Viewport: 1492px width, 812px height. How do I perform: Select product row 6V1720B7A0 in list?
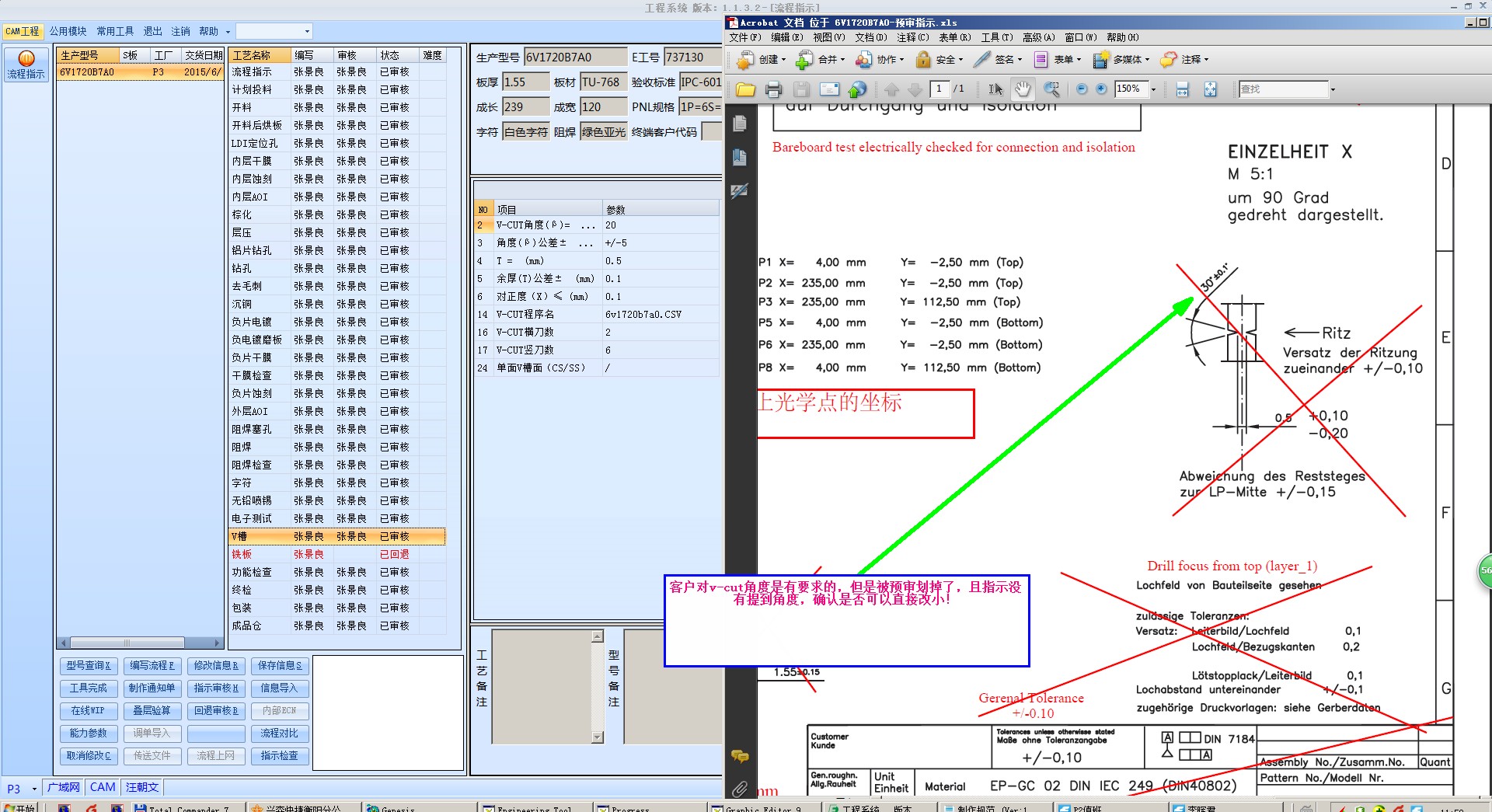(x=141, y=72)
